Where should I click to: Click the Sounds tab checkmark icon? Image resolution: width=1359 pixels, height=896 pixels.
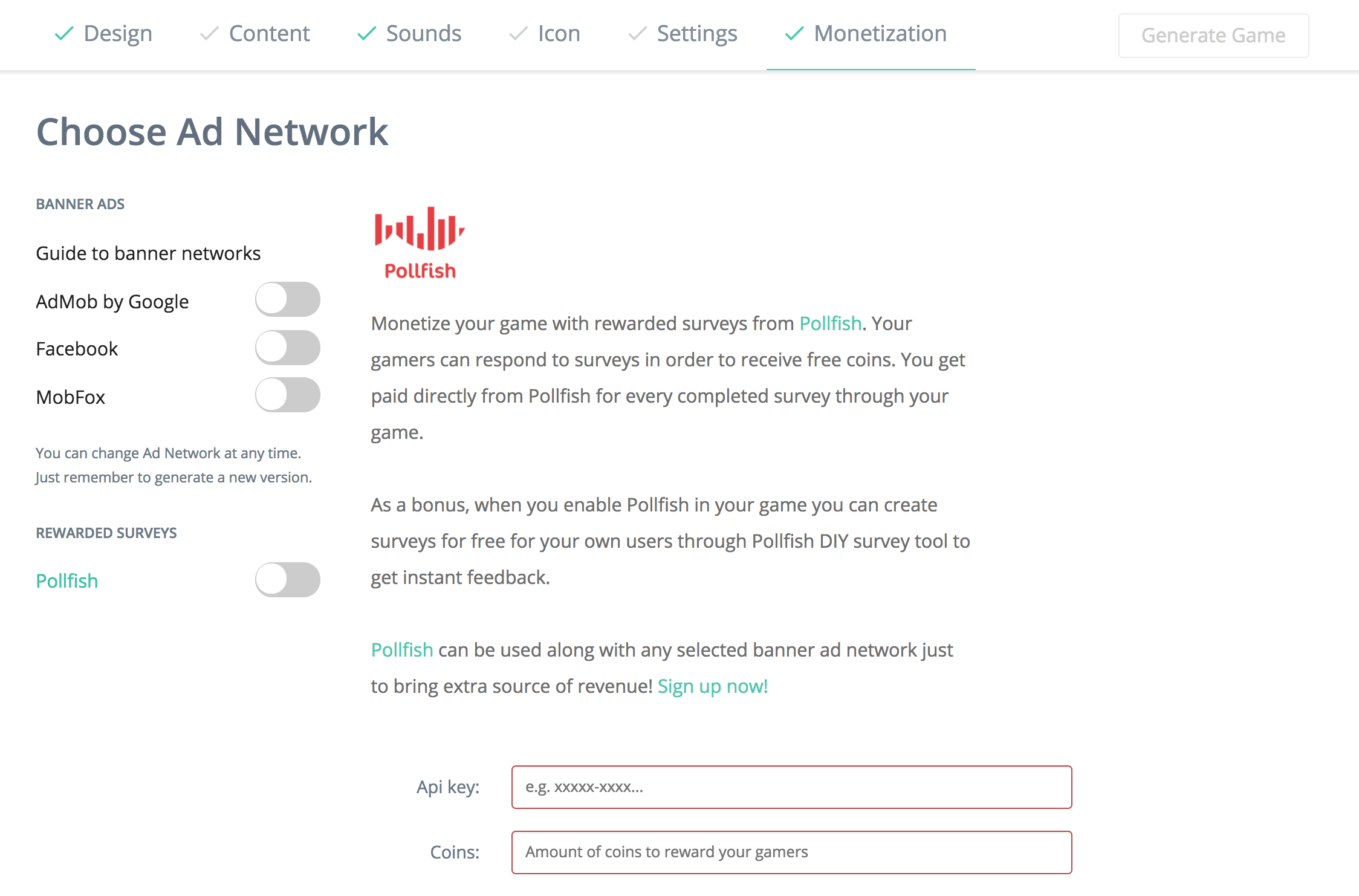pyautogui.click(x=367, y=34)
